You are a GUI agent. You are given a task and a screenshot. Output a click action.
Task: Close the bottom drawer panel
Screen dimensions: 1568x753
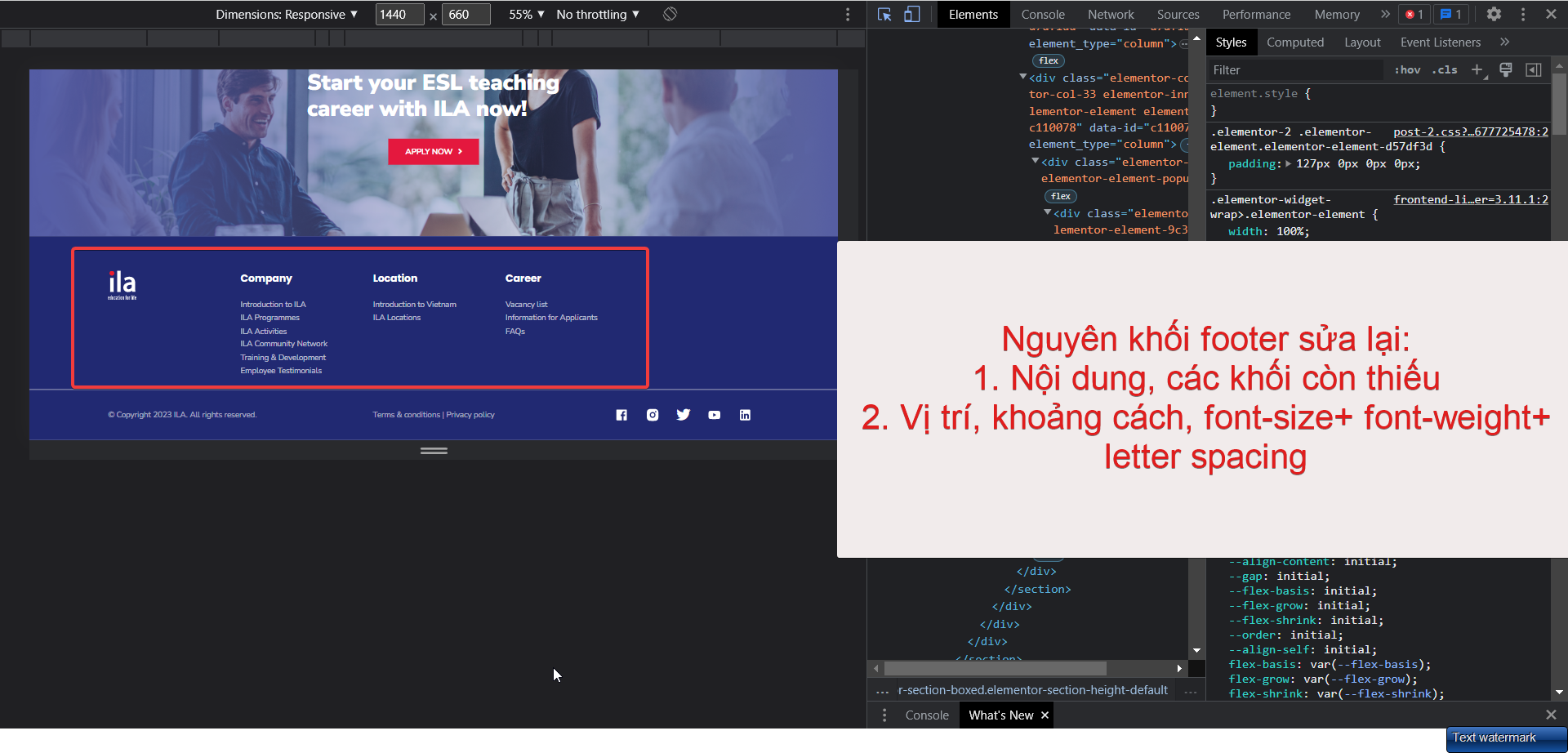click(1551, 715)
